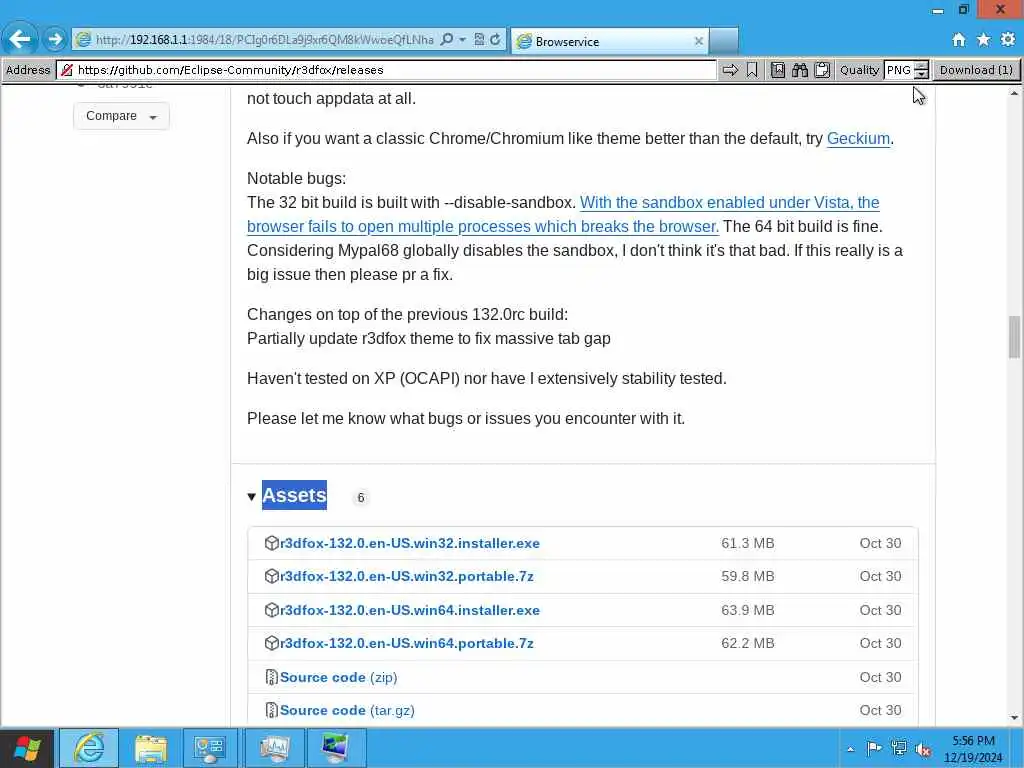1024x768 pixels.
Task: Open IE home page icon
Action: click(x=959, y=40)
